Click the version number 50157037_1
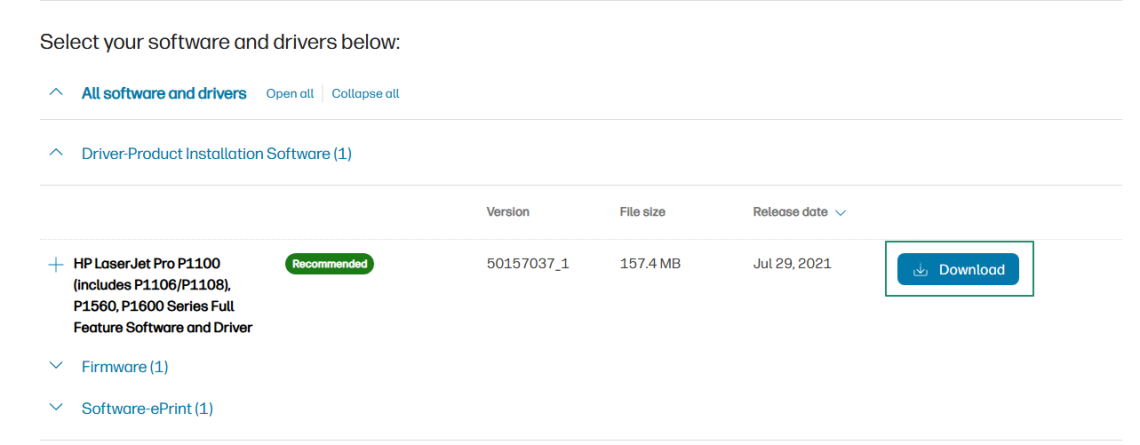The height and width of the screenshot is (445, 1140). coord(527,264)
